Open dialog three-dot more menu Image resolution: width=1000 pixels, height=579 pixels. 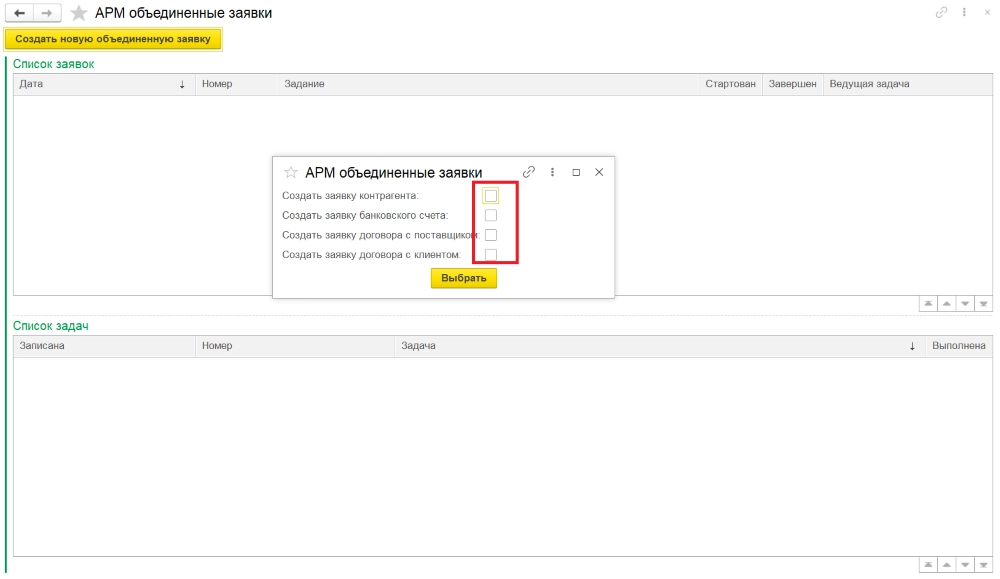tap(552, 172)
